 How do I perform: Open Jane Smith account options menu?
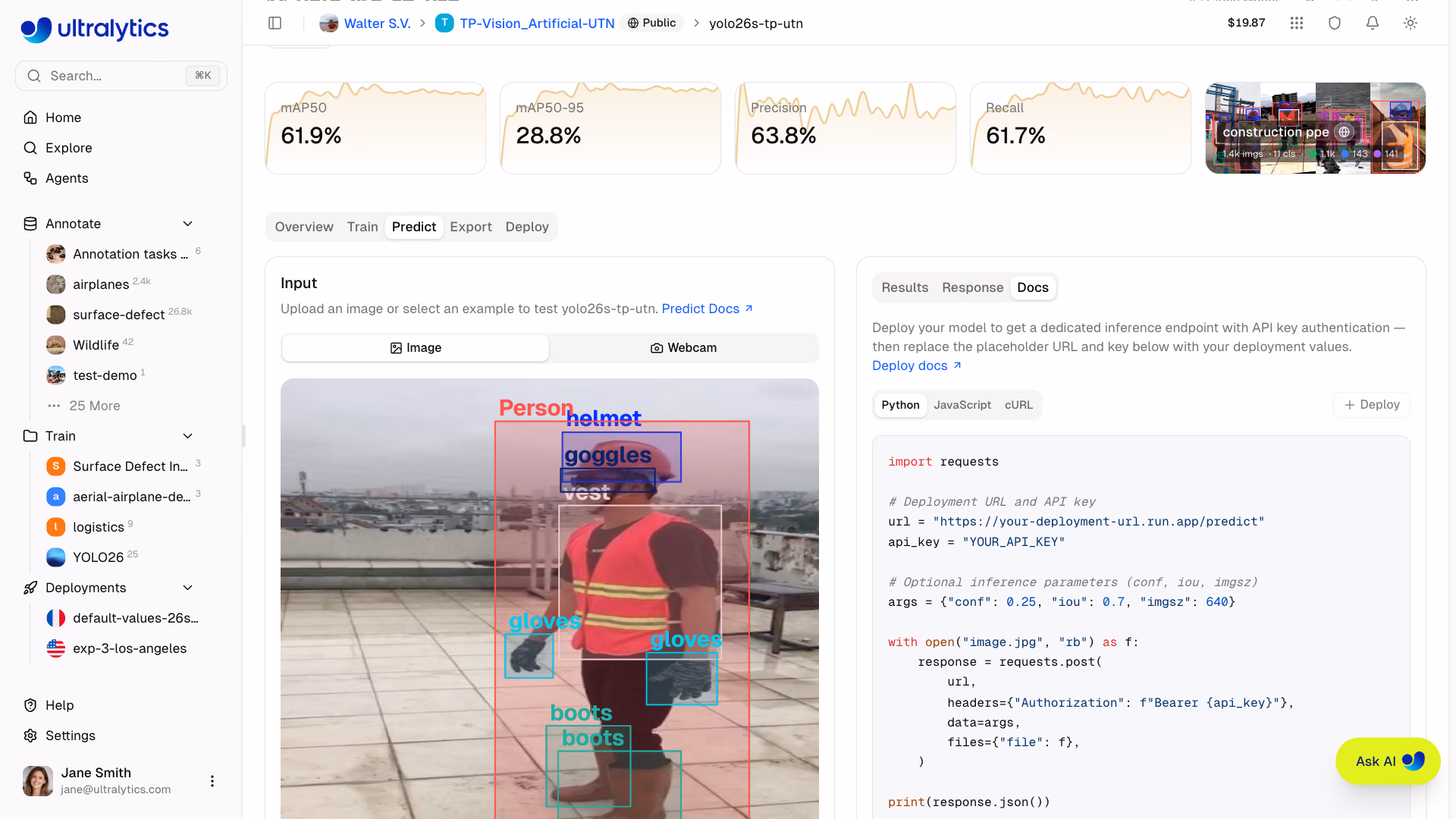click(x=212, y=781)
